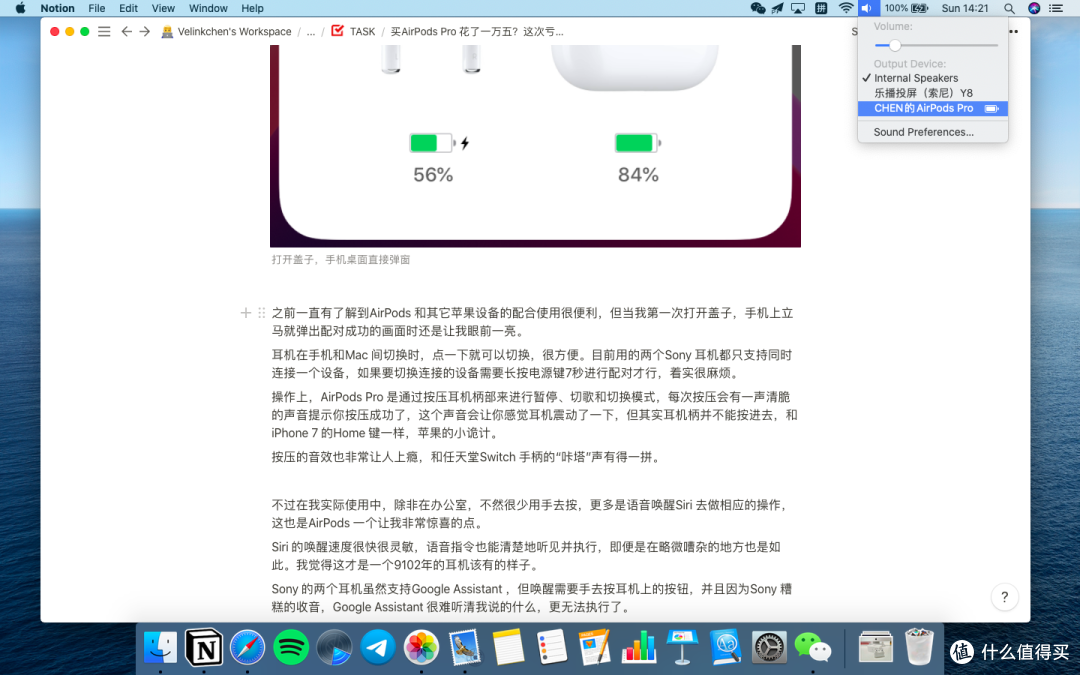
Task: Open the minimized window thumbnail in Dock
Action: click(876, 647)
